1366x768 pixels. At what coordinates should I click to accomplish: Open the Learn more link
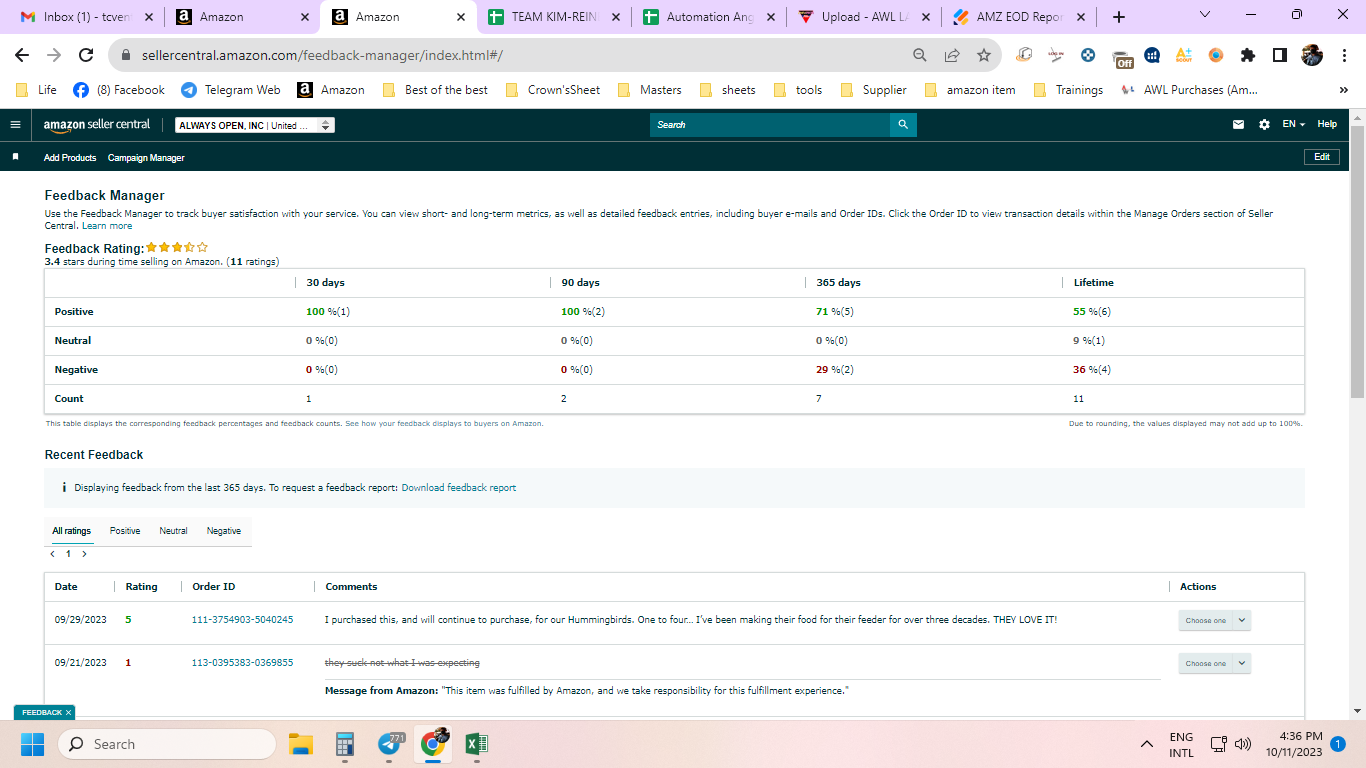107,226
